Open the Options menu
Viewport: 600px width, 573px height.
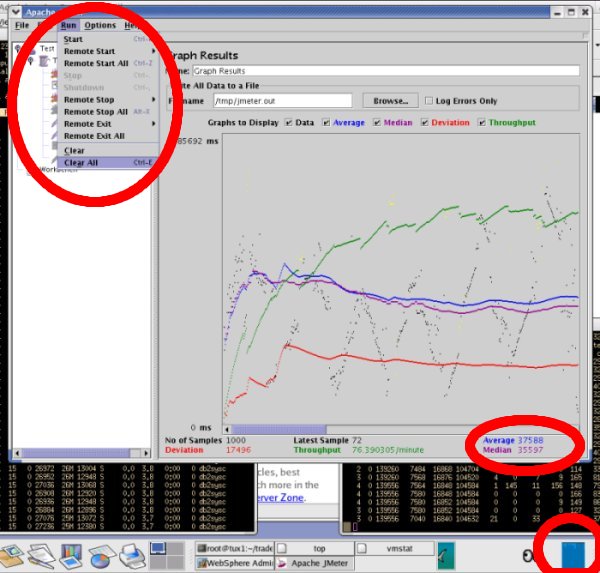(100, 26)
